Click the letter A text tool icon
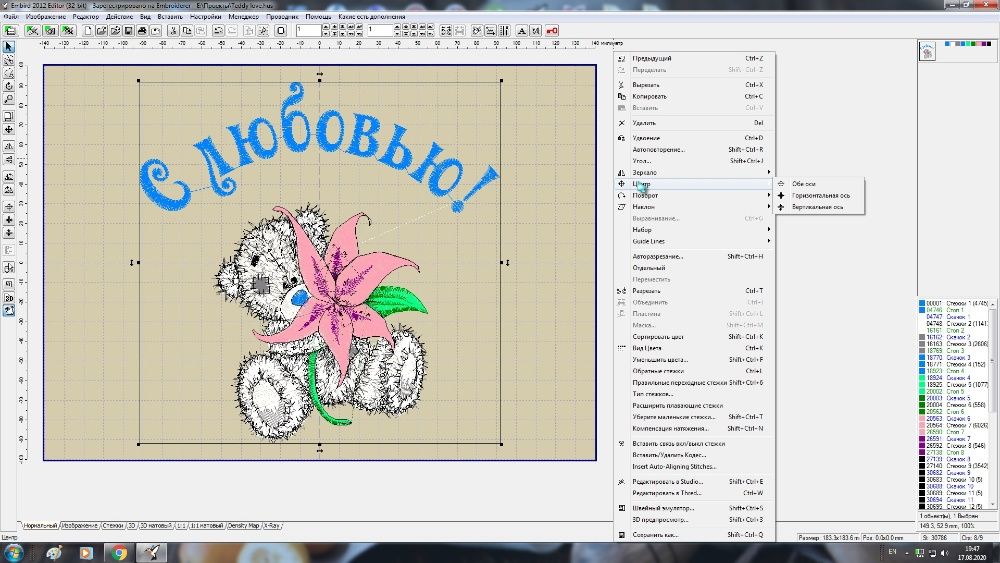This screenshot has height=563, width=1000. coord(522,30)
